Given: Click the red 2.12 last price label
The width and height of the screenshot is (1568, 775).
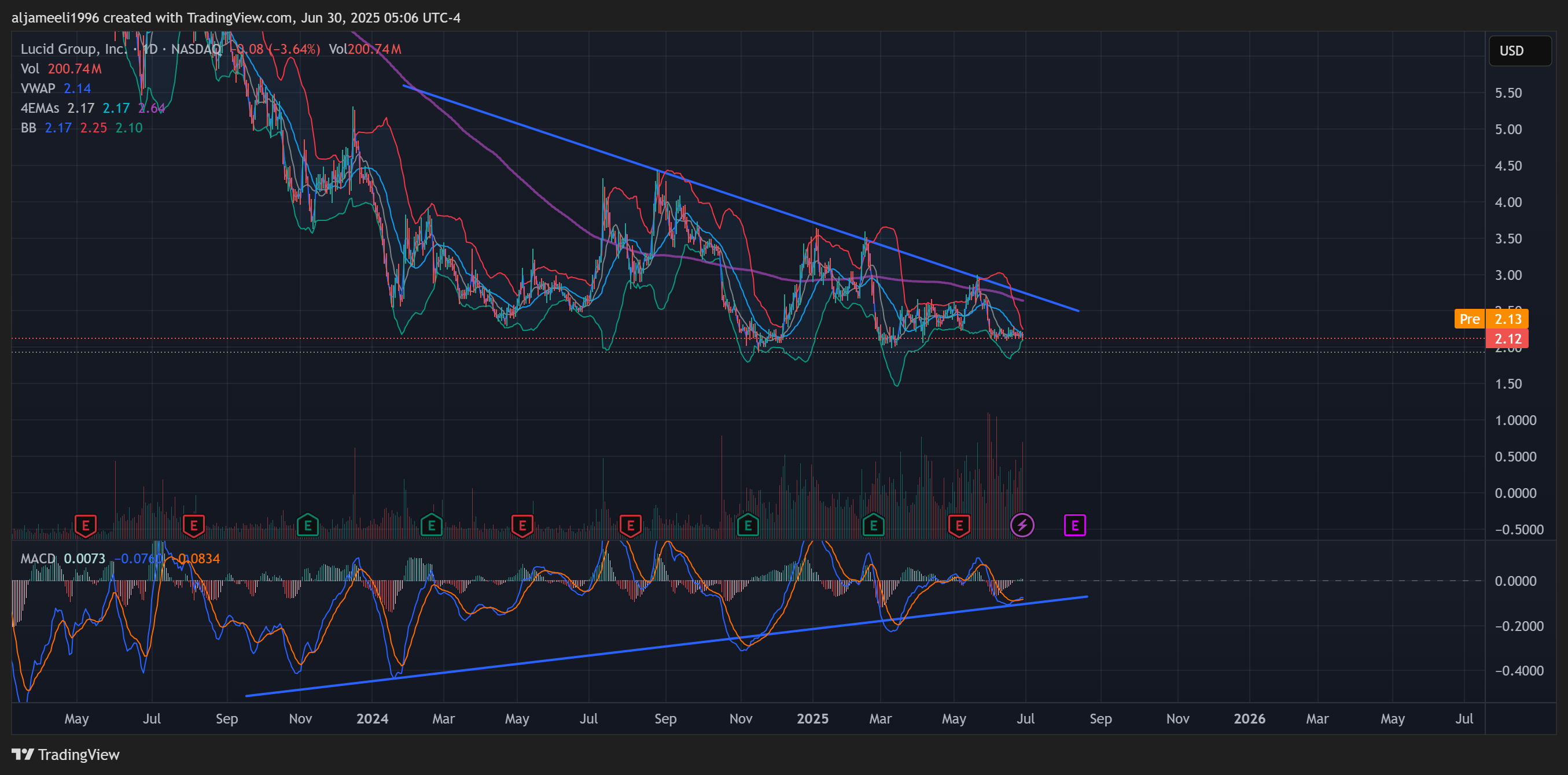Looking at the screenshot, I should pos(1507,339).
